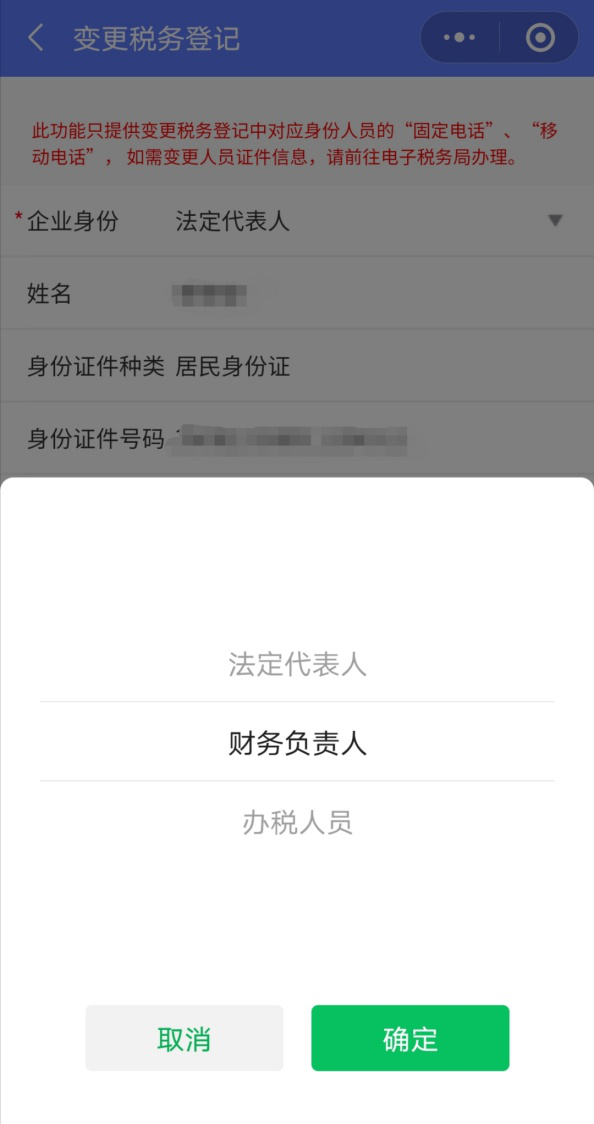Open the three-dots more options menu

[x=459, y=37]
